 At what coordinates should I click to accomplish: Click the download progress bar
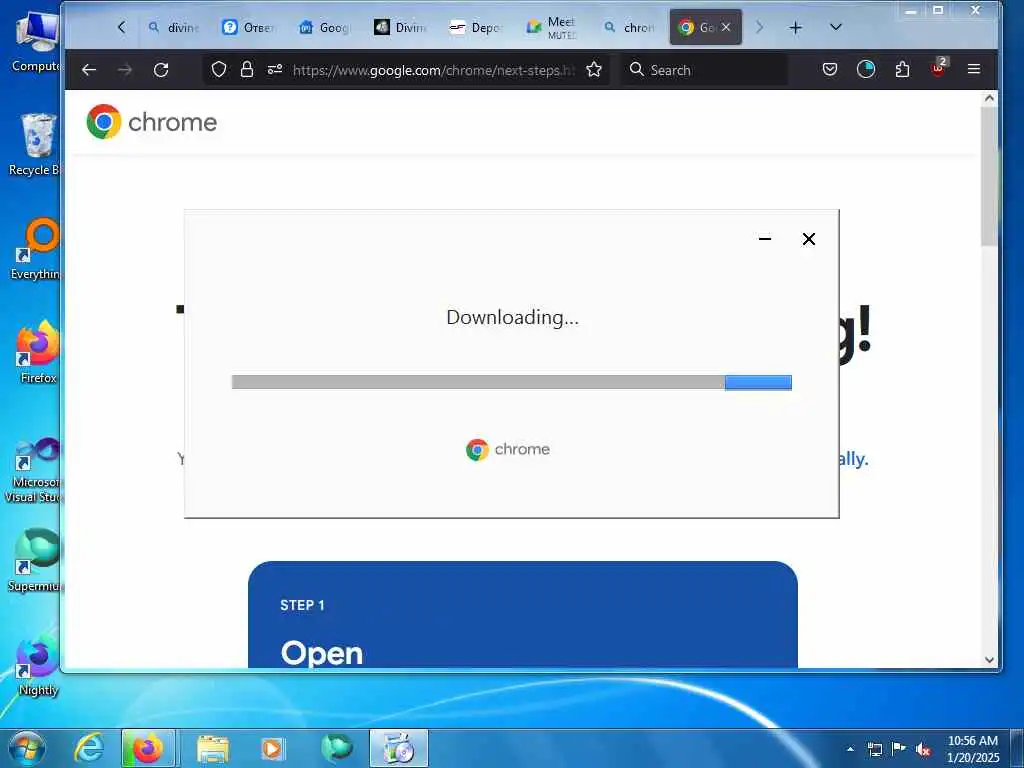[x=511, y=383]
